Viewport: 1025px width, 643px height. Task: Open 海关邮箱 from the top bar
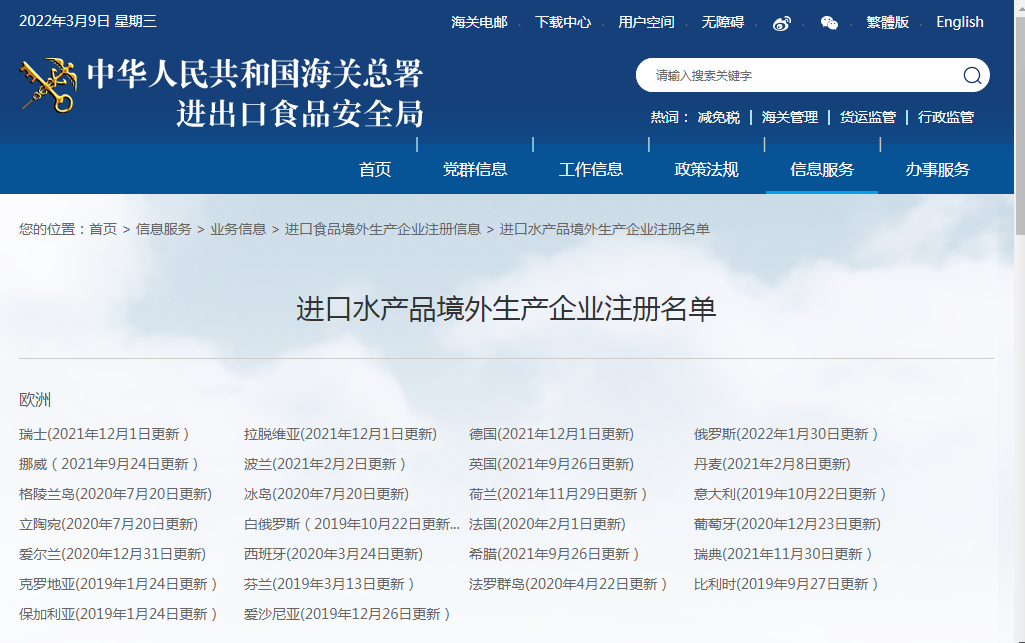(479, 22)
